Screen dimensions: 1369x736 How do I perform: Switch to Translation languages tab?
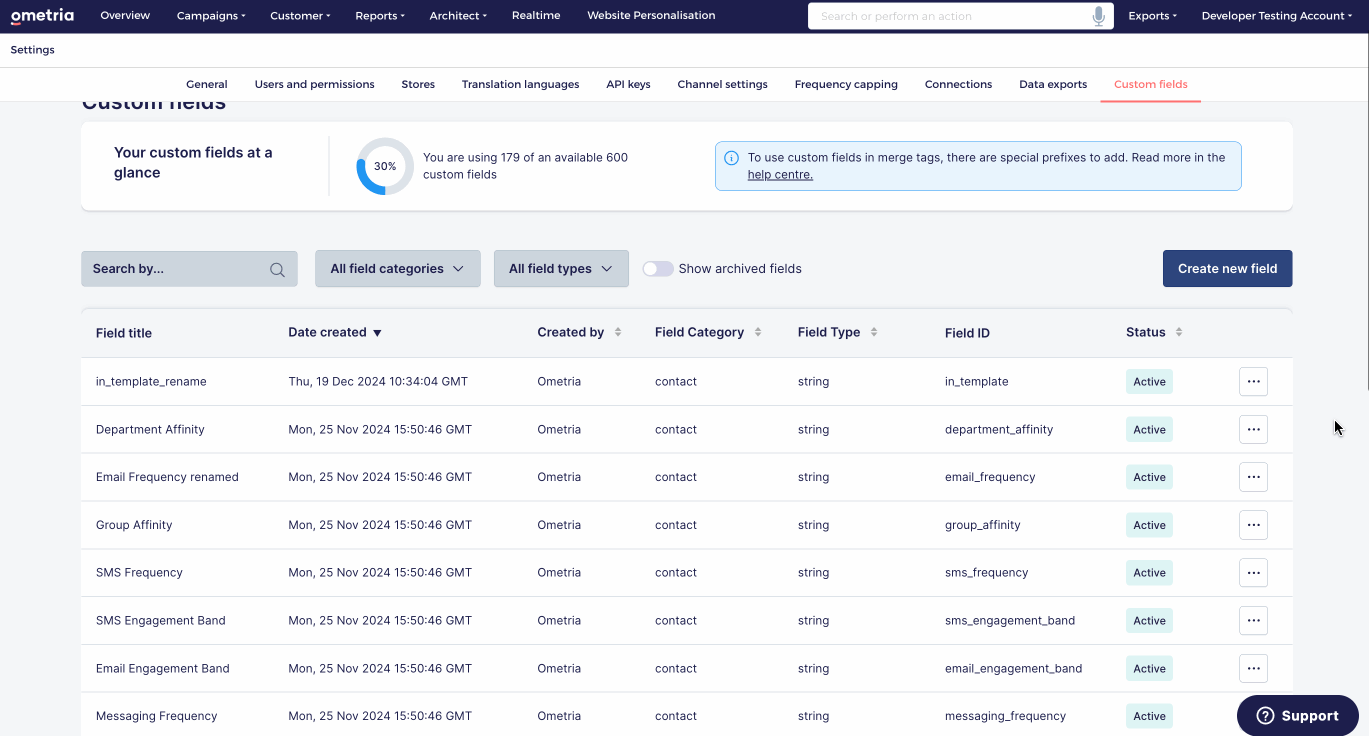(x=520, y=85)
